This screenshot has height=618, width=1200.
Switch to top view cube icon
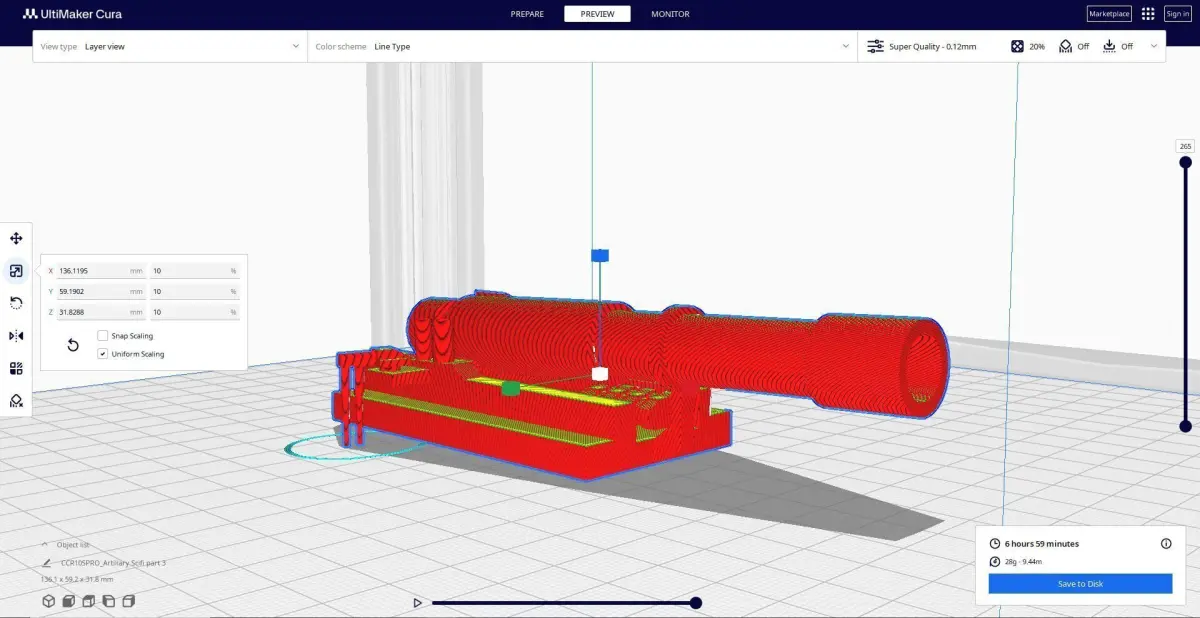(88, 601)
